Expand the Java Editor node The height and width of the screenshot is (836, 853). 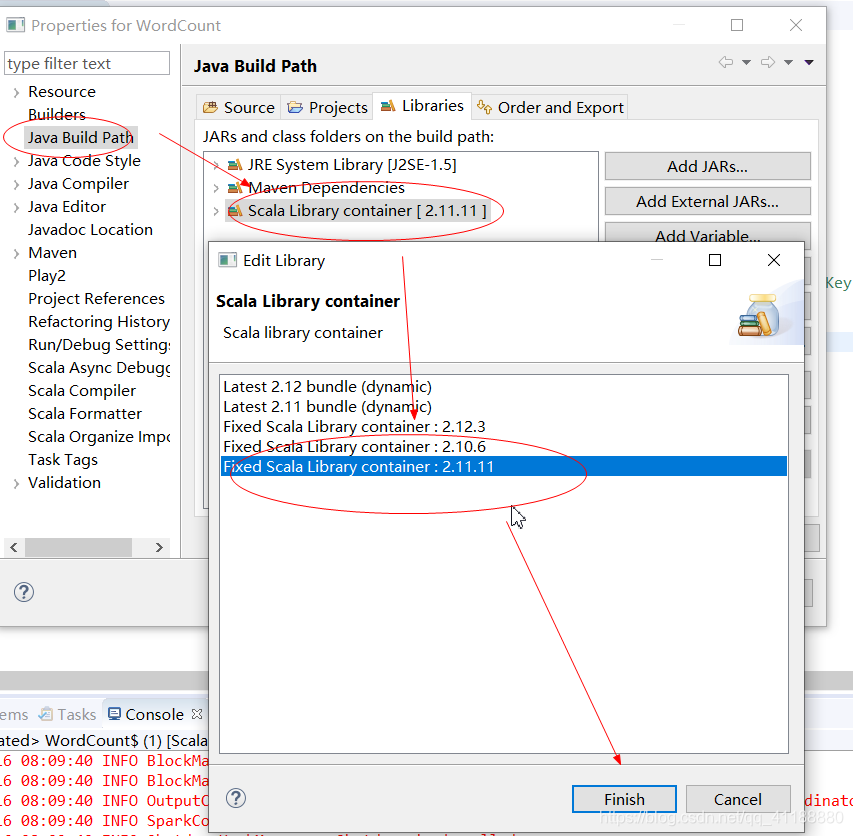click(16, 207)
